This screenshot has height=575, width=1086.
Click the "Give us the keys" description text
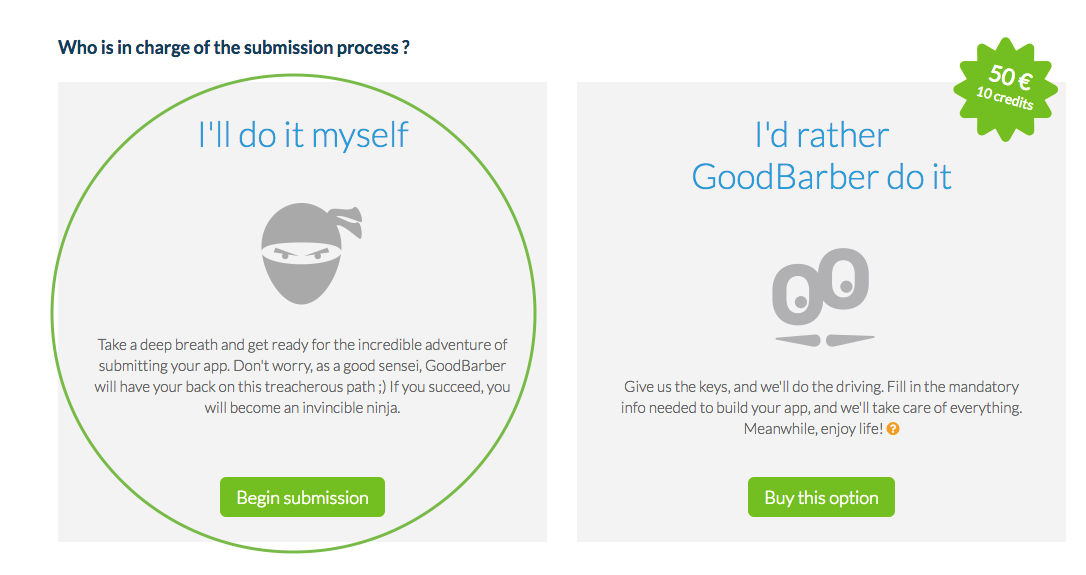click(x=821, y=407)
